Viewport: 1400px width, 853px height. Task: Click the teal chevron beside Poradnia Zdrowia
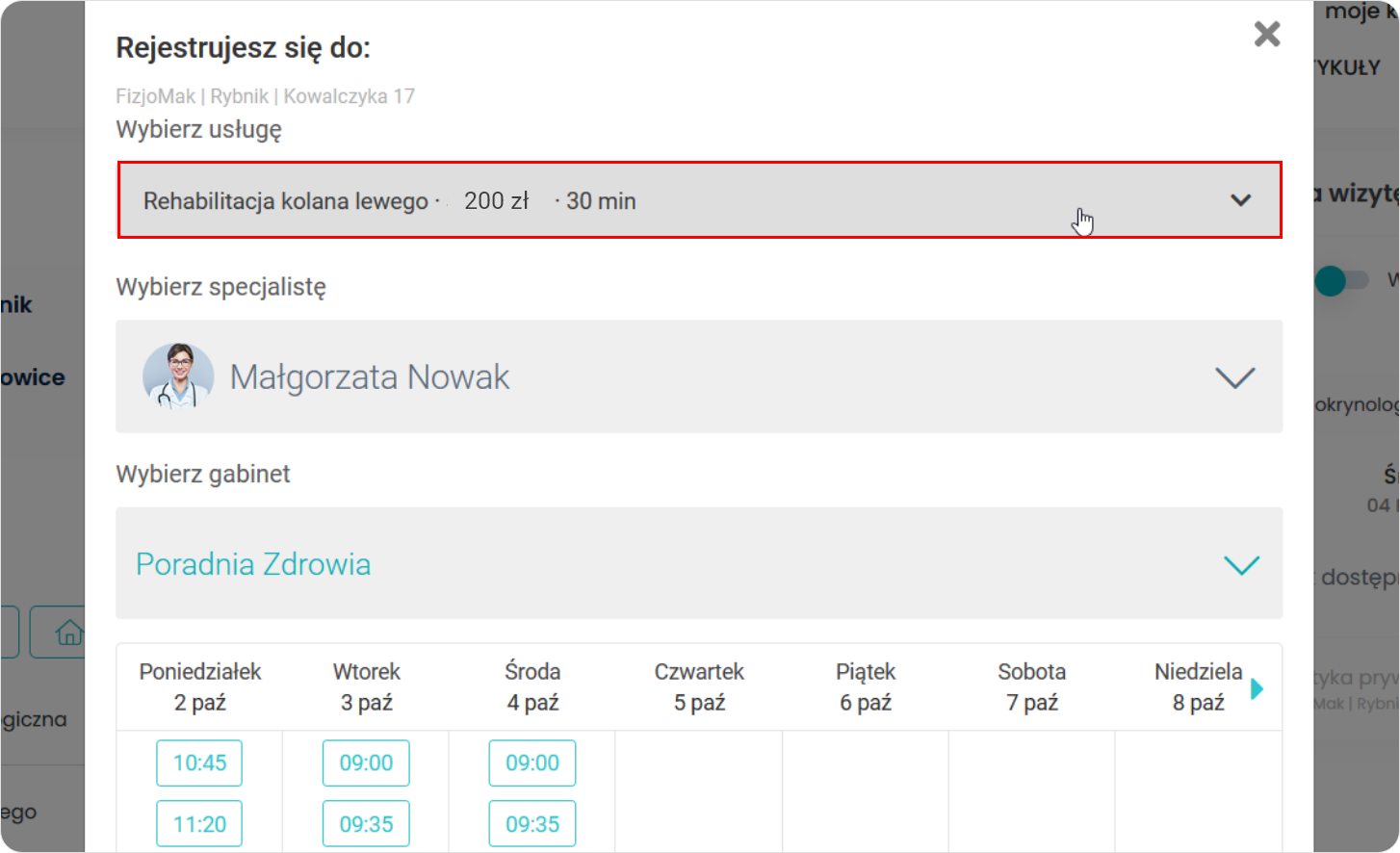(x=1241, y=565)
